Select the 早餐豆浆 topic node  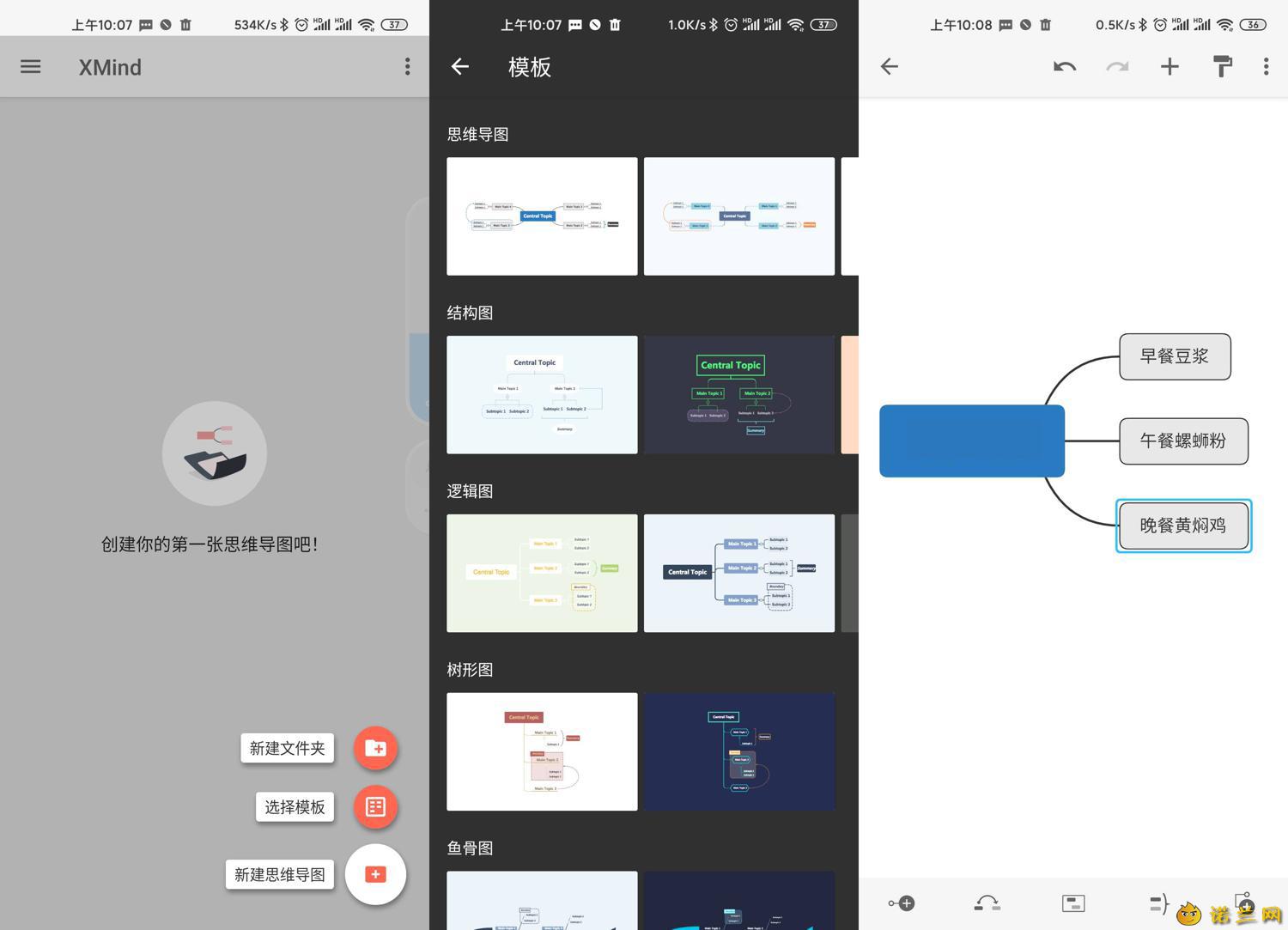pyautogui.click(x=1175, y=356)
